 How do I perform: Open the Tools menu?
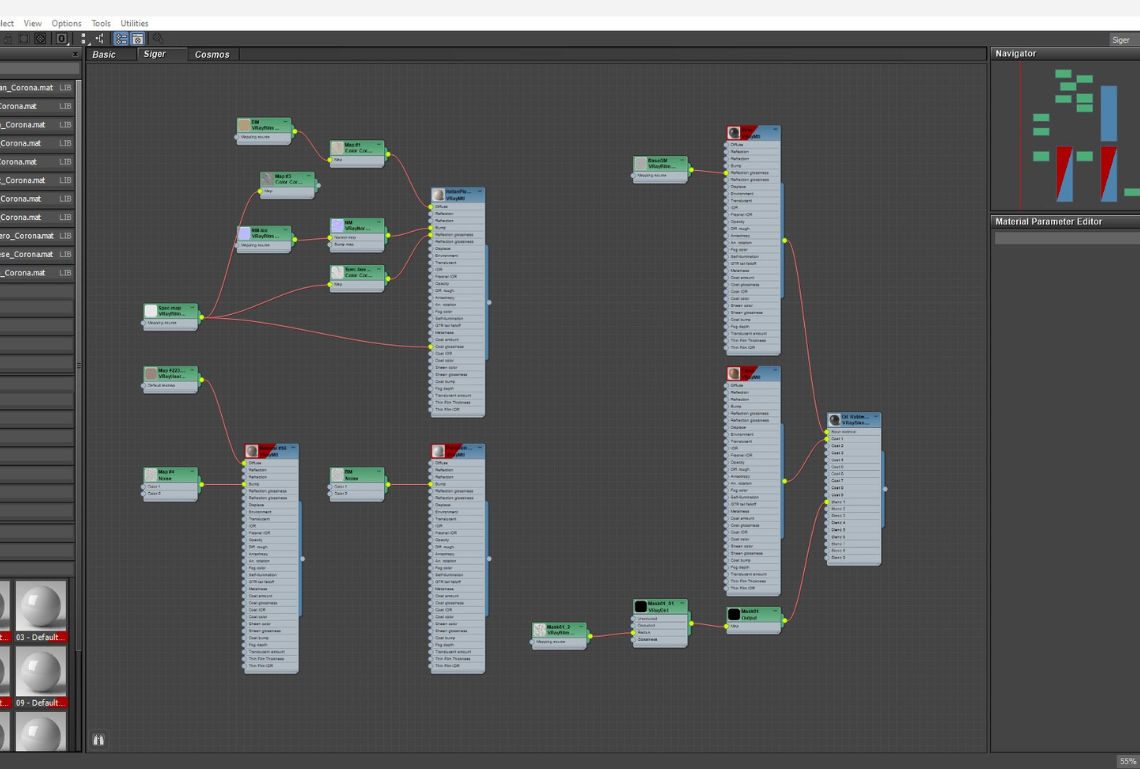pyautogui.click(x=101, y=23)
